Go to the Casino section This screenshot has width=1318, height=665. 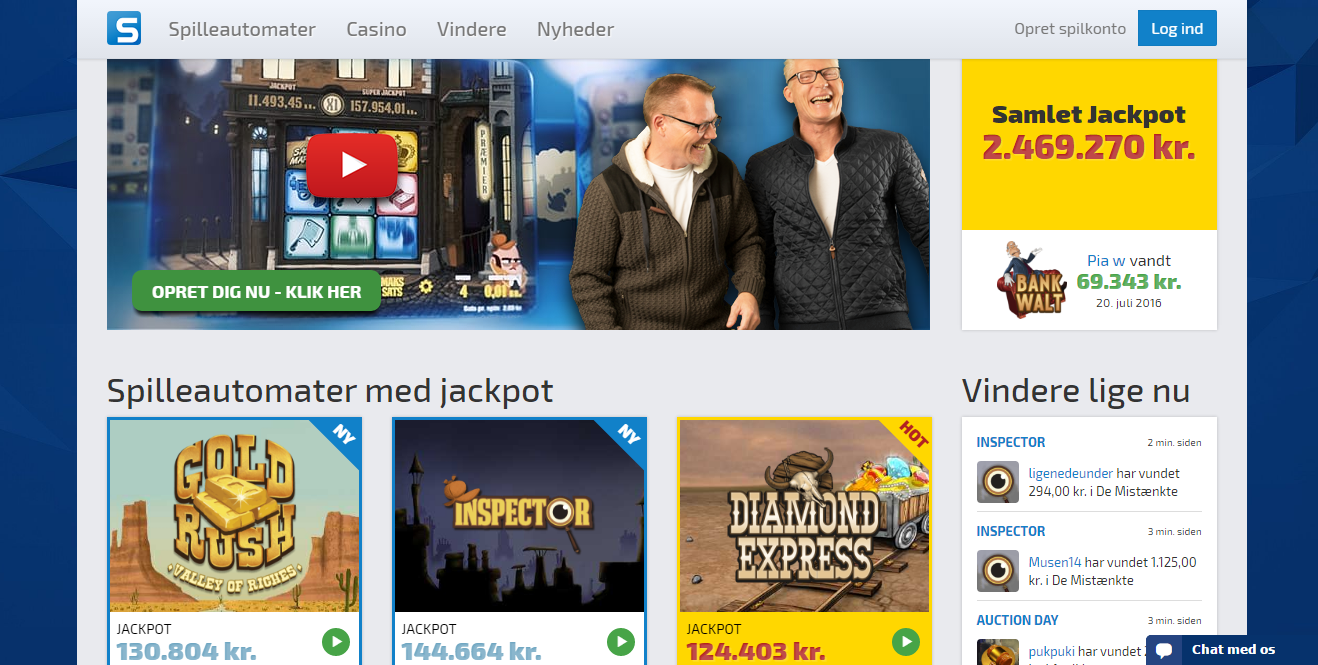pos(376,29)
